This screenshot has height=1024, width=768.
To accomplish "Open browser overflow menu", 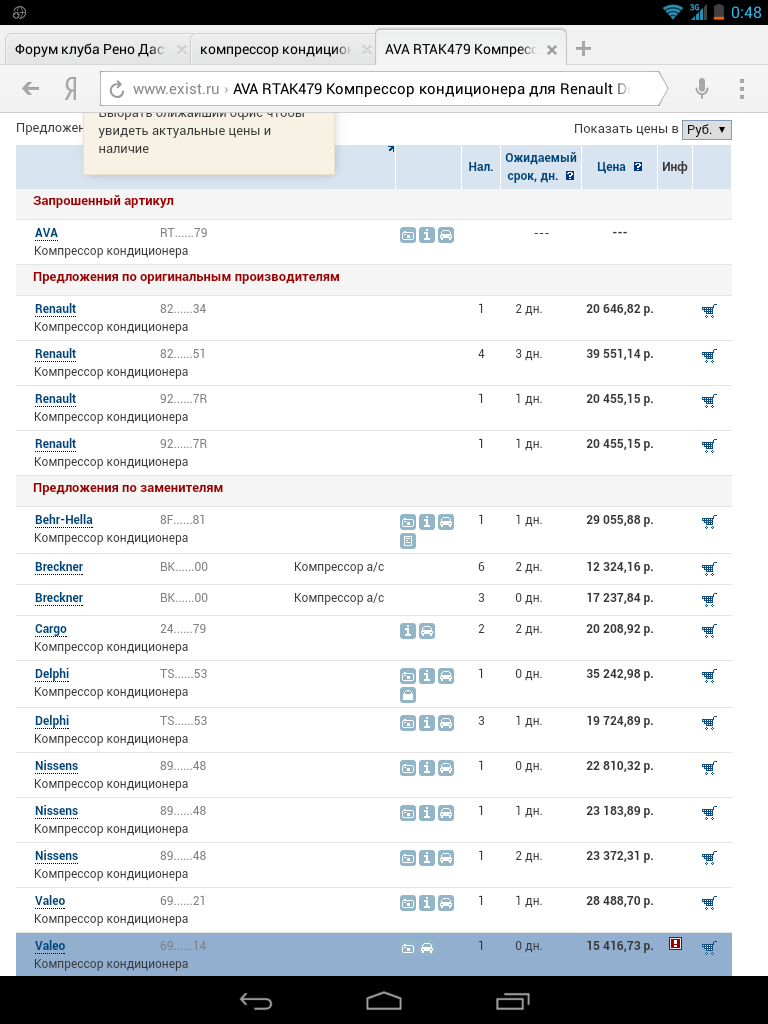I will 742,89.
